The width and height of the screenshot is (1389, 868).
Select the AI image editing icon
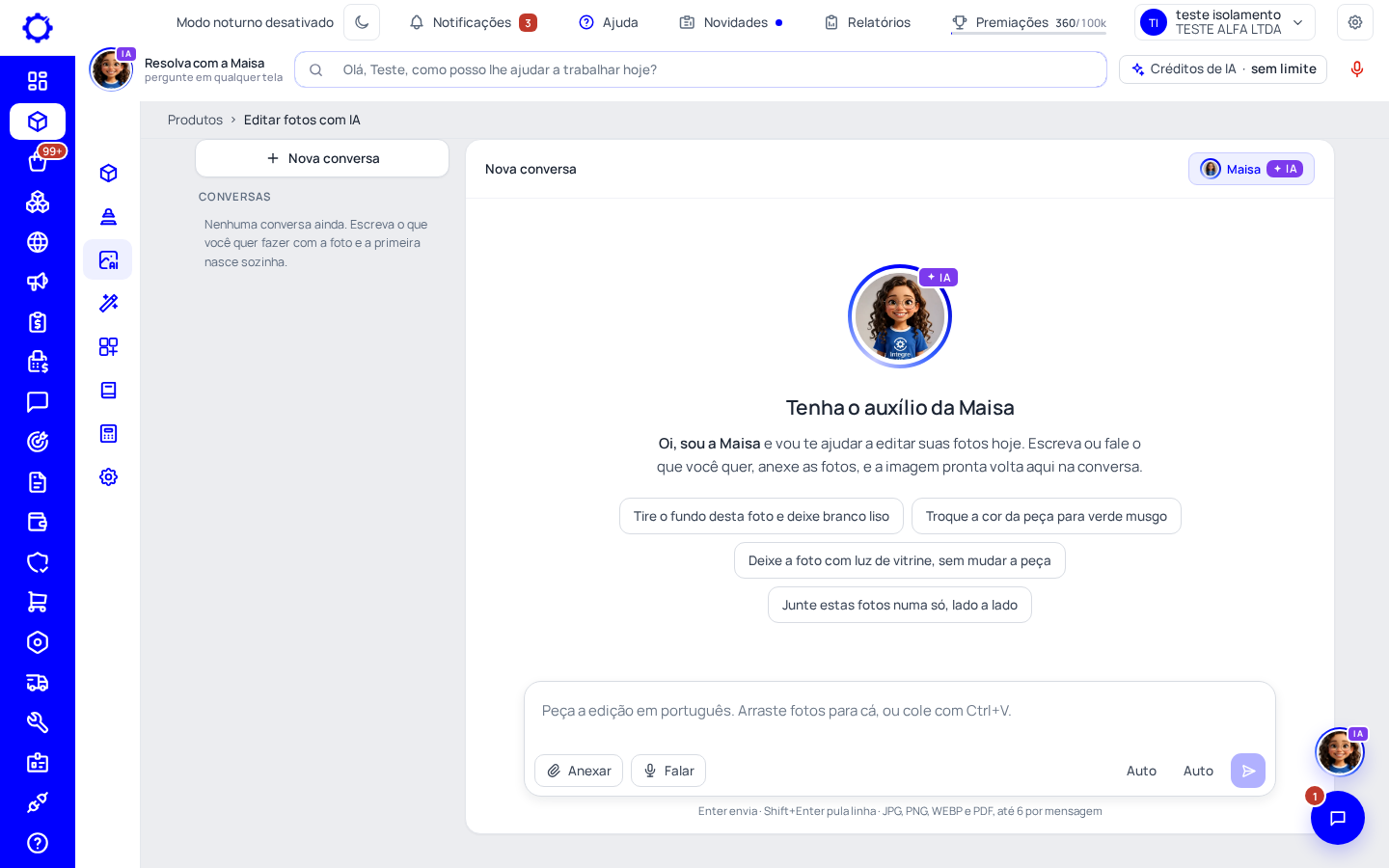pos(108,259)
